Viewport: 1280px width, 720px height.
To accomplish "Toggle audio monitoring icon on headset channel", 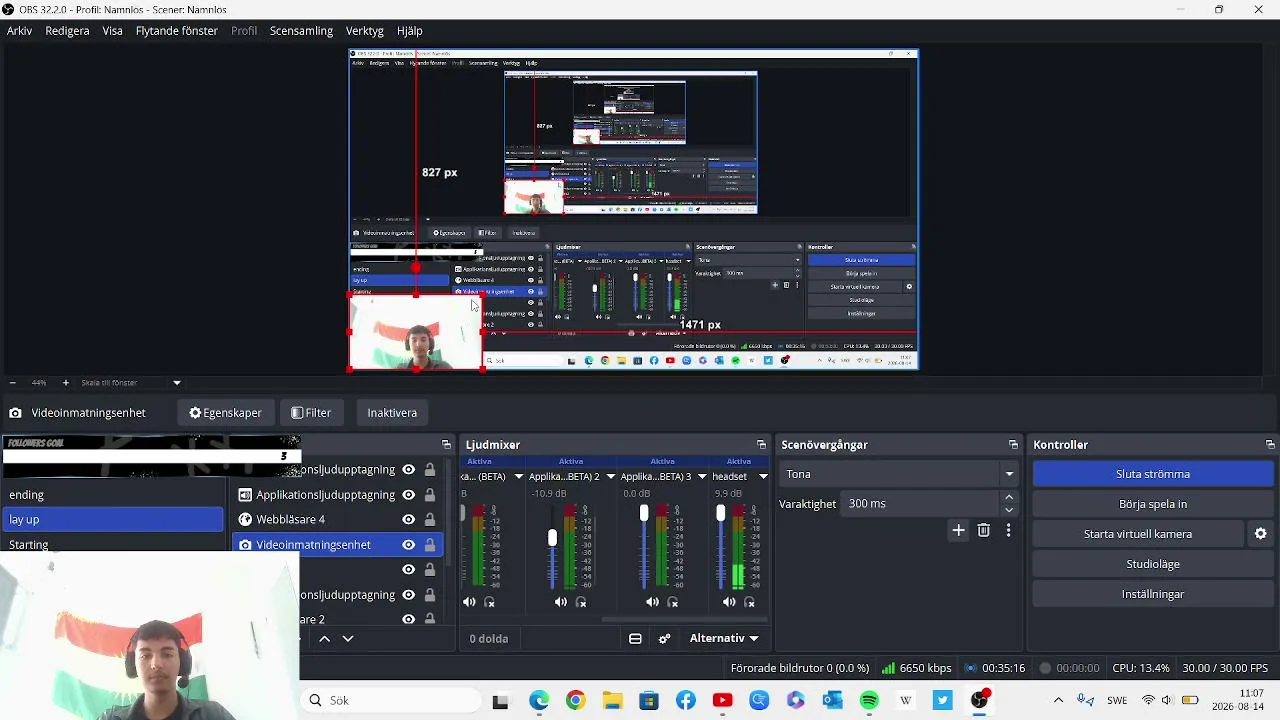I will click(x=749, y=602).
